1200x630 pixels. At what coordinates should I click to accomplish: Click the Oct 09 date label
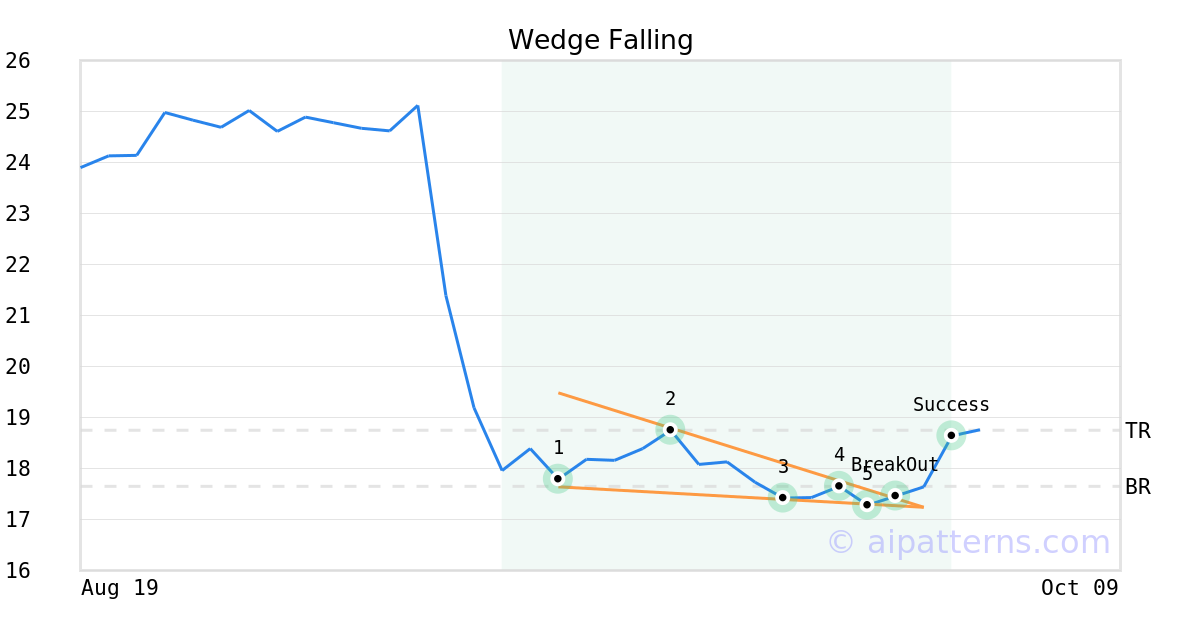click(1079, 588)
